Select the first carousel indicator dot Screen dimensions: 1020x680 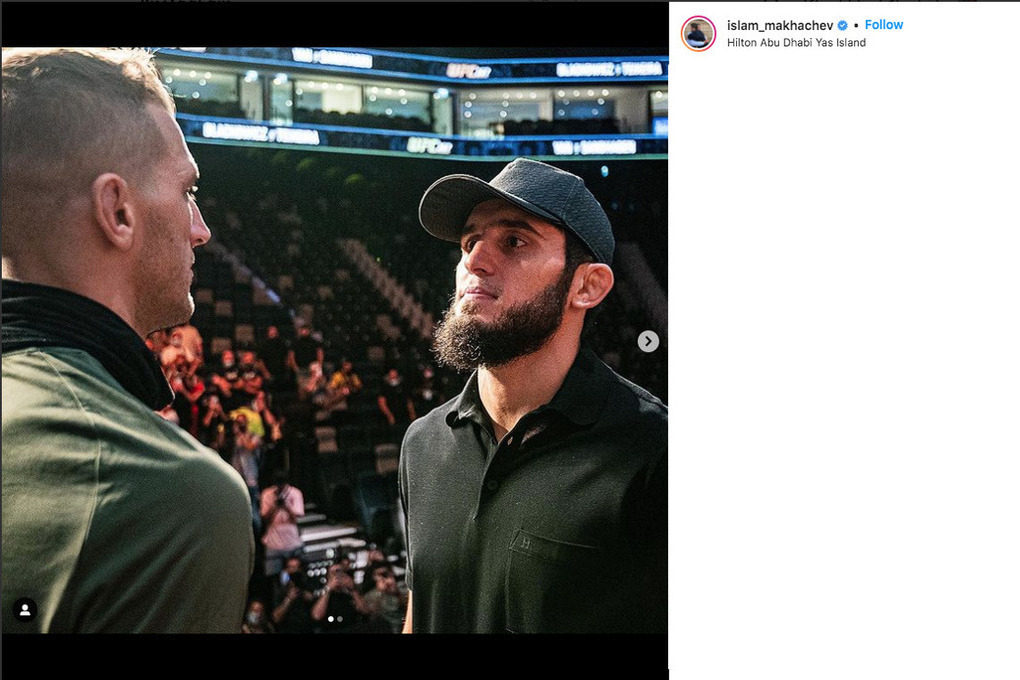click(x=331, y=619)
